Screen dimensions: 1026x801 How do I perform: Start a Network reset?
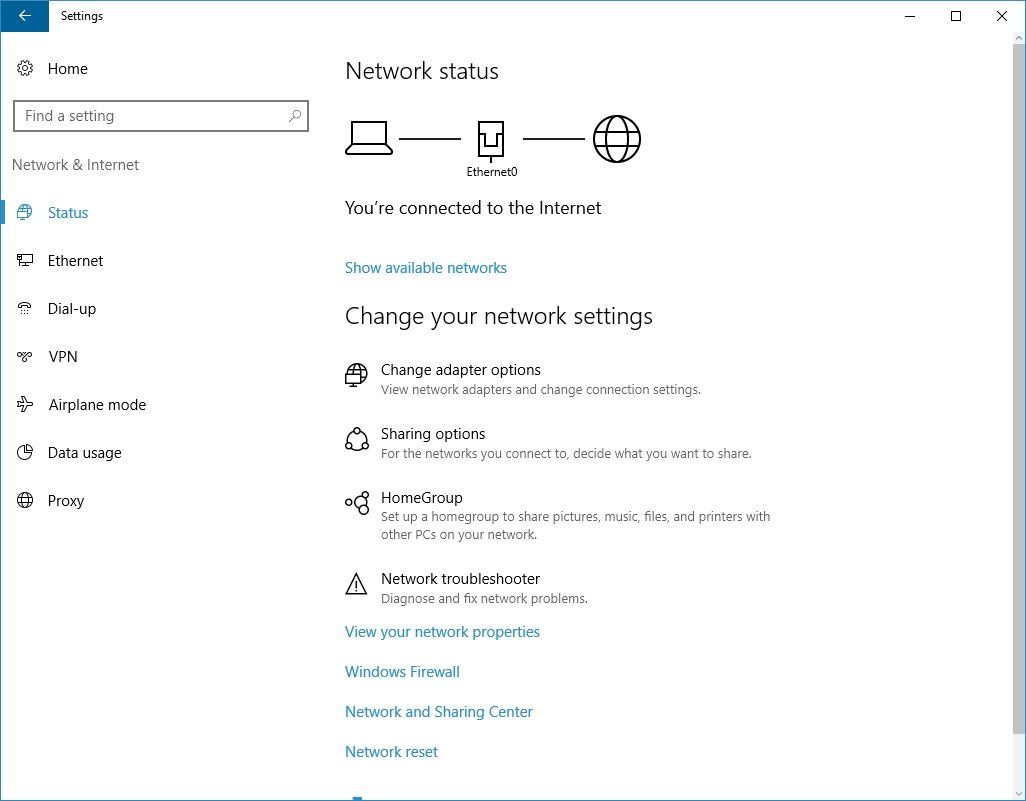[x=391, y=751]
